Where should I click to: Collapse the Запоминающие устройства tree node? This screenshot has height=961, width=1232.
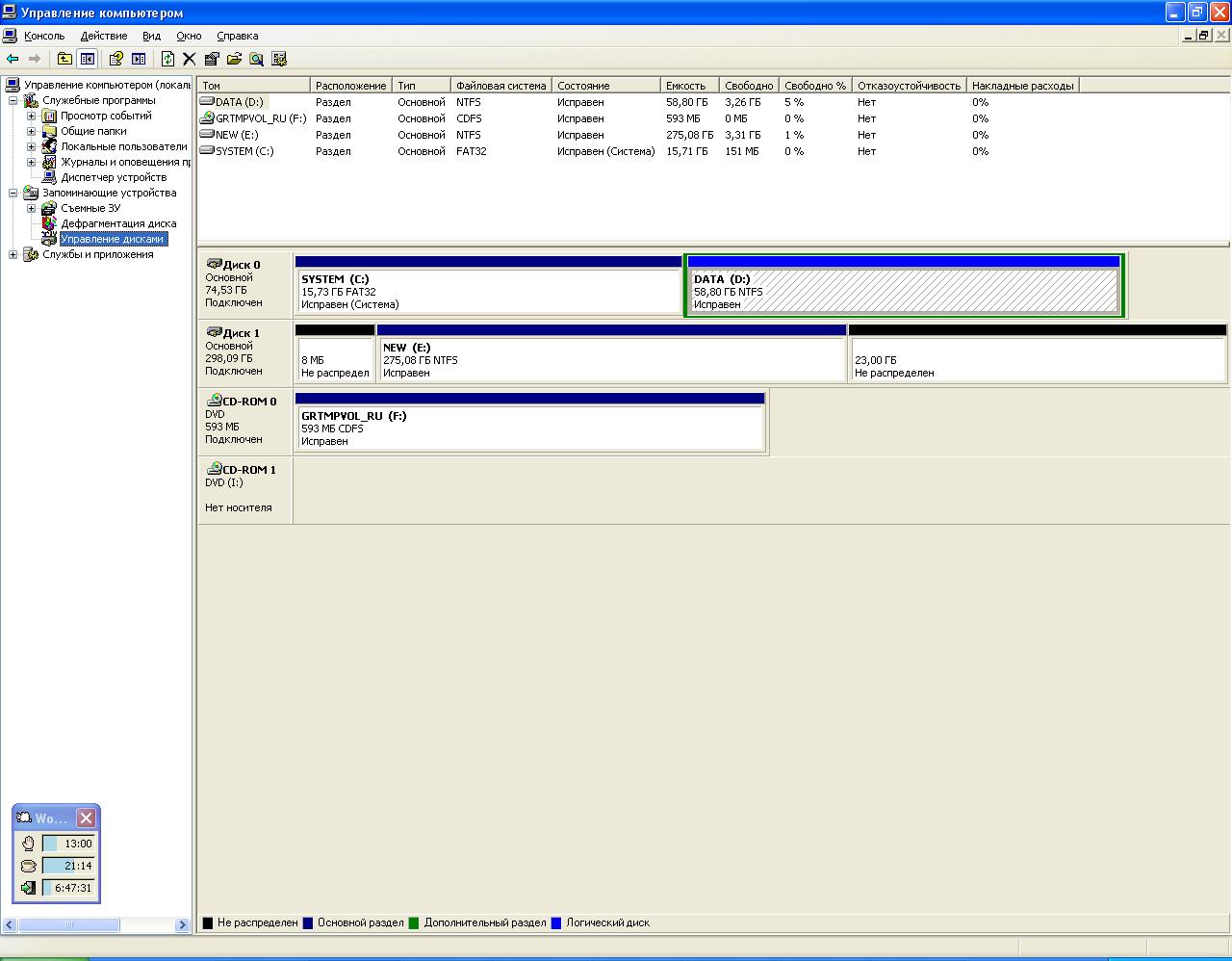[13, 193]
